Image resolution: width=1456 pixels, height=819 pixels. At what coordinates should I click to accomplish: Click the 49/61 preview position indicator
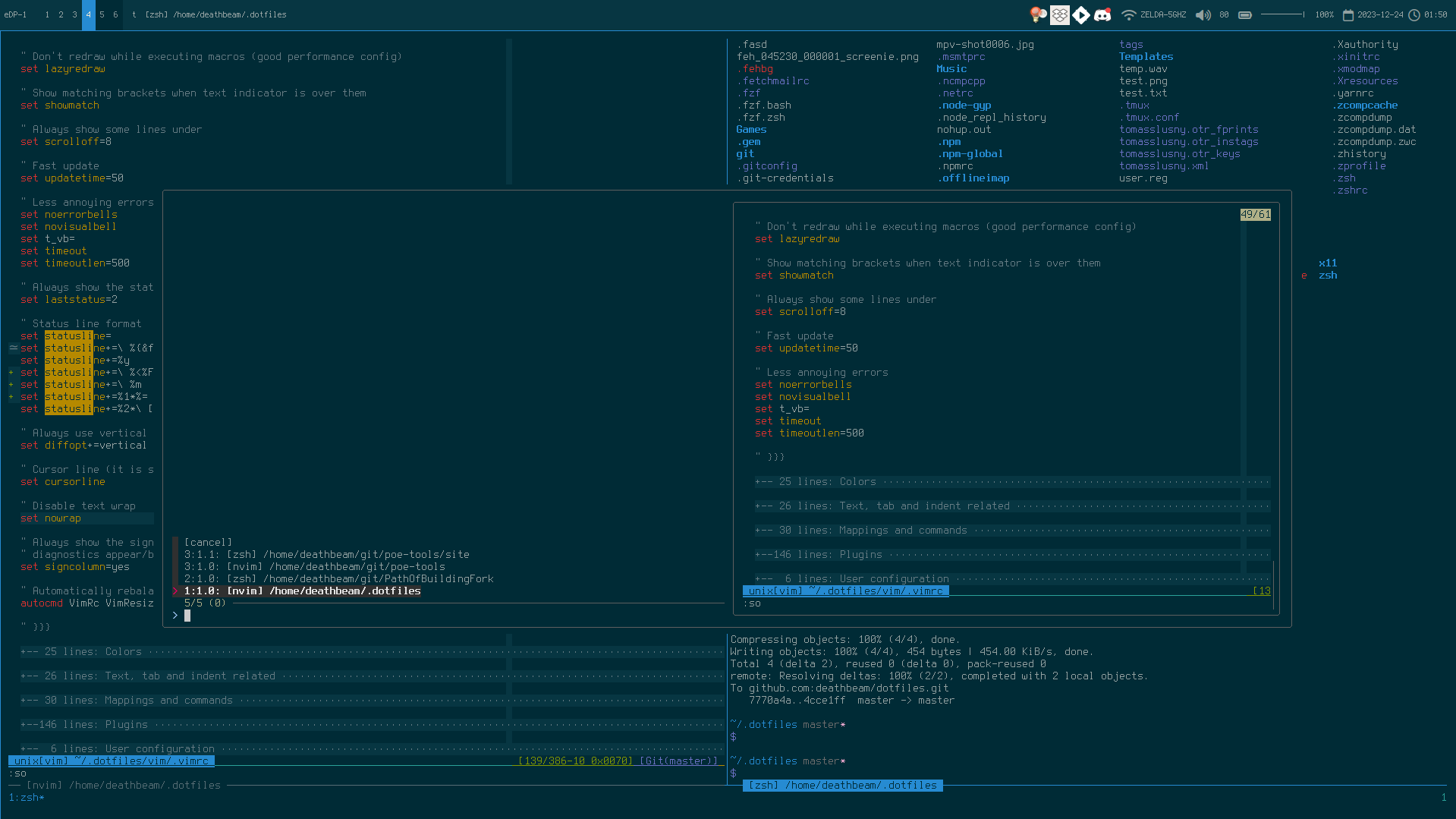[x=1255, y=214]
